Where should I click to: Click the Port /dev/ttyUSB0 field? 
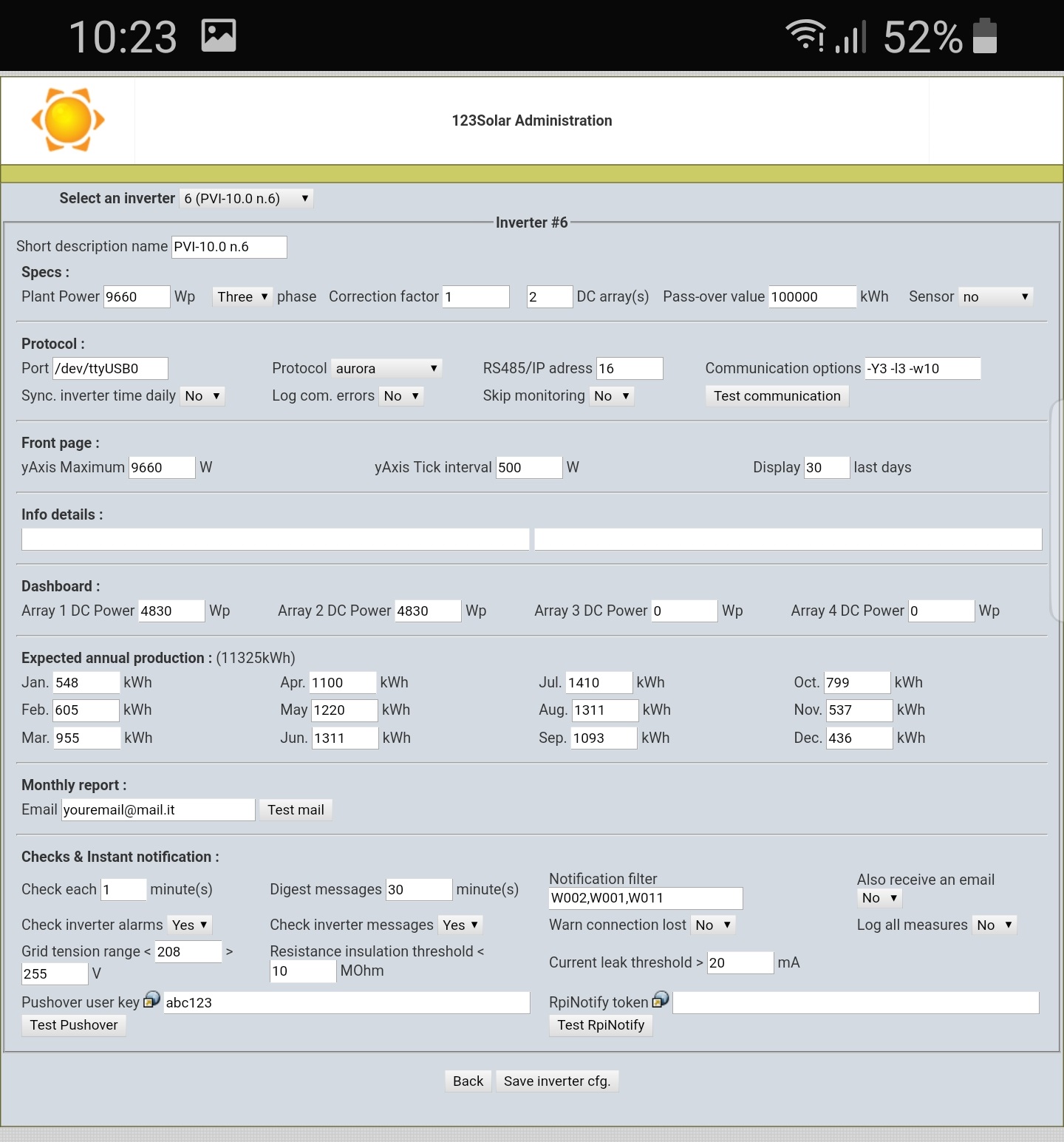coord(110,368)
